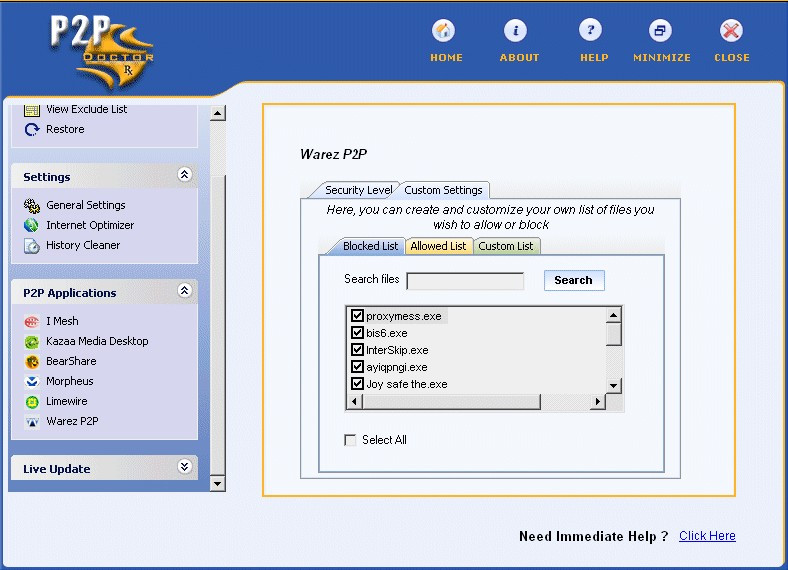788x570 pixels.
Task: Click file list scroll down arrow
Action: click(614, 386)
